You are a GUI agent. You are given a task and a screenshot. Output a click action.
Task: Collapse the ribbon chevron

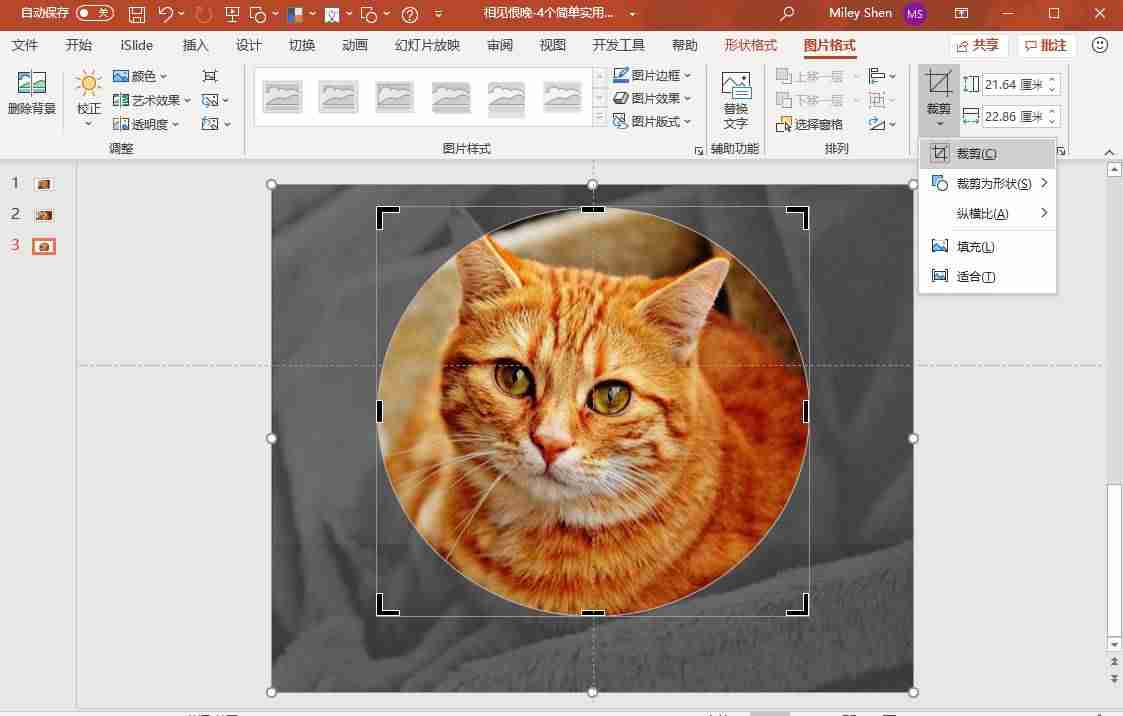(1109, 152)
